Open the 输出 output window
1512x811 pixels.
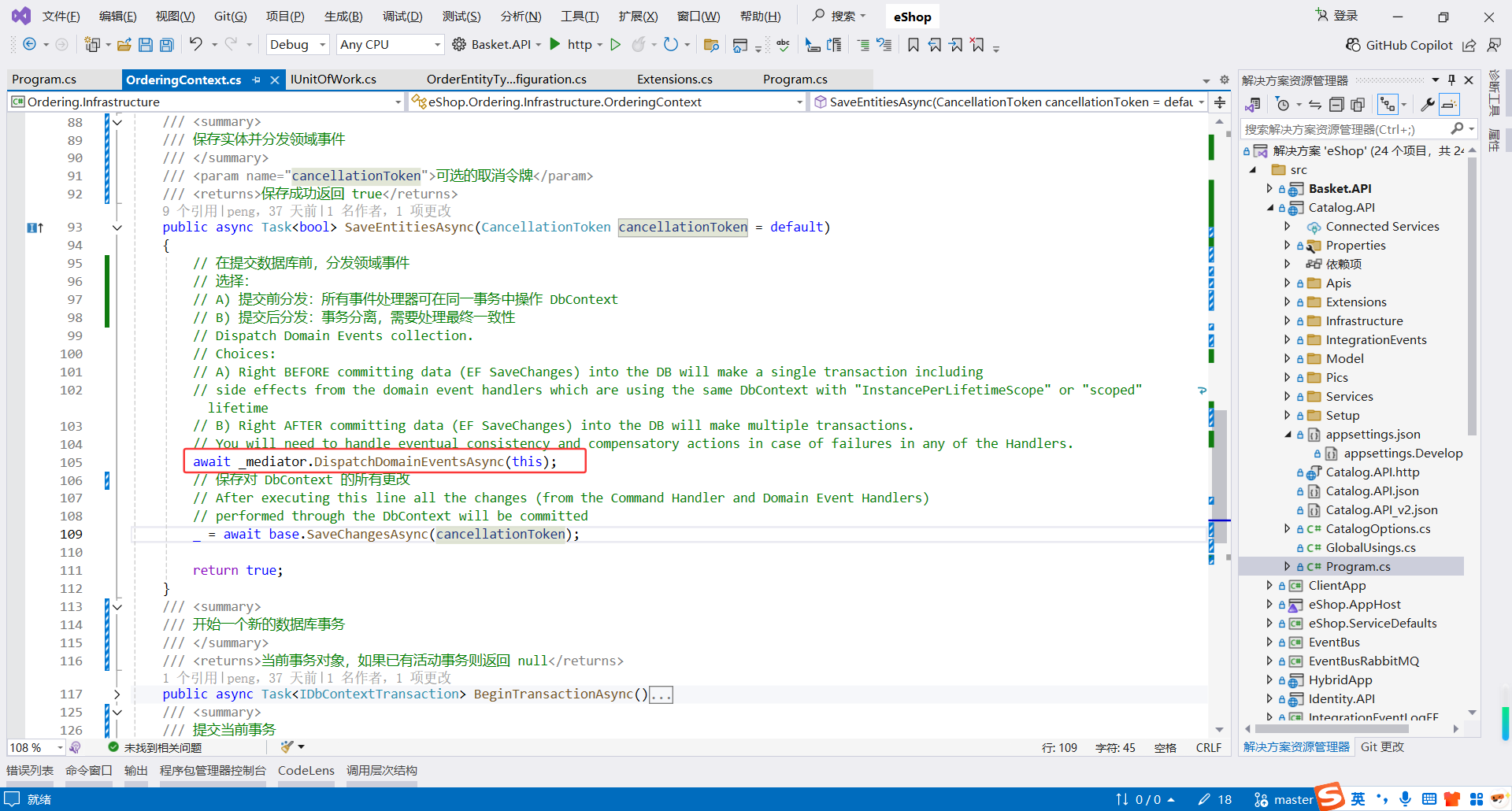click(135, 770)
